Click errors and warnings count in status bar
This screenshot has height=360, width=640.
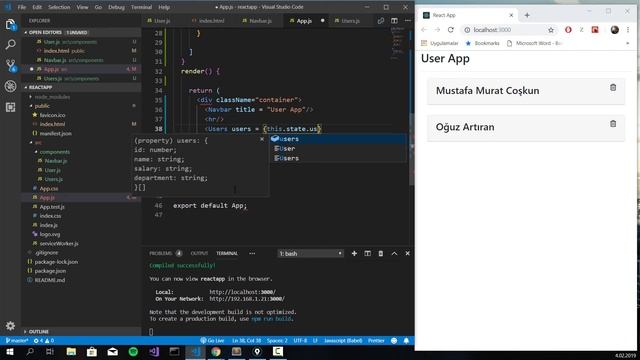pyautogui.click(x=44, y=340)
